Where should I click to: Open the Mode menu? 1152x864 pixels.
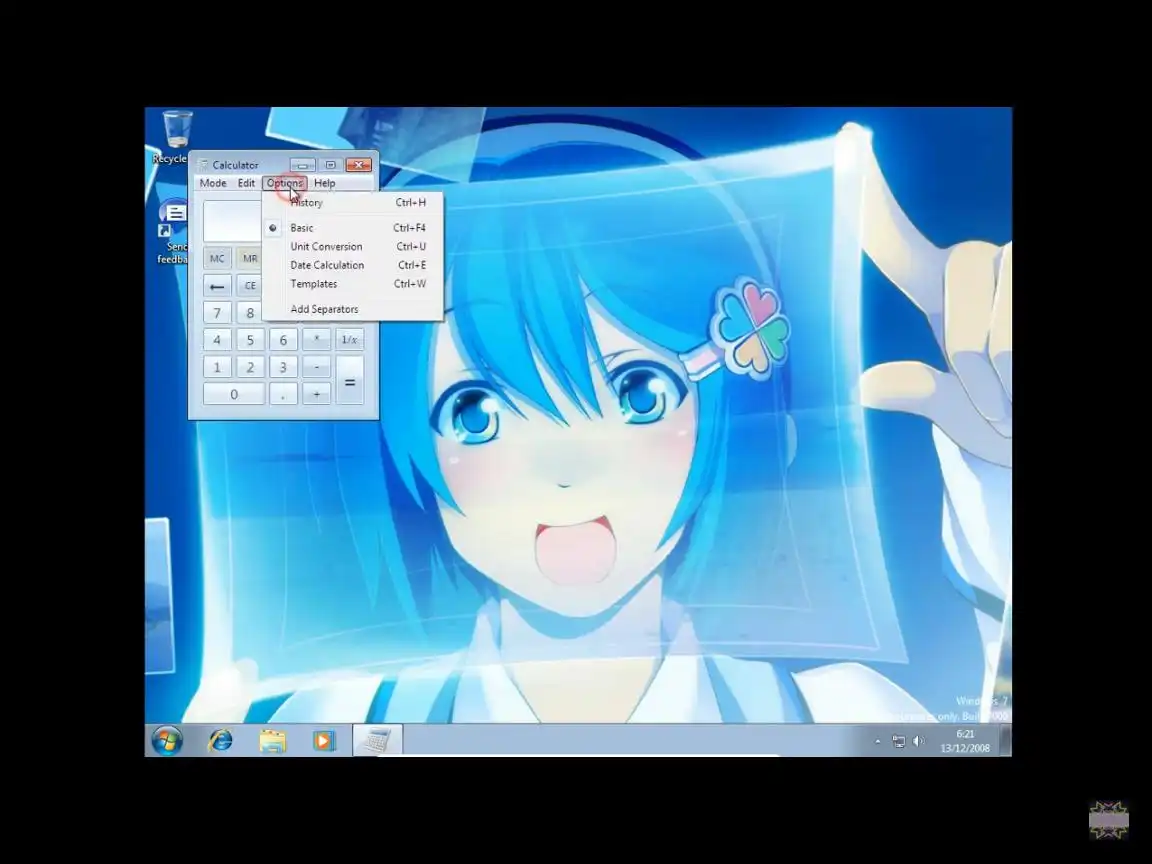click(213, 183)
